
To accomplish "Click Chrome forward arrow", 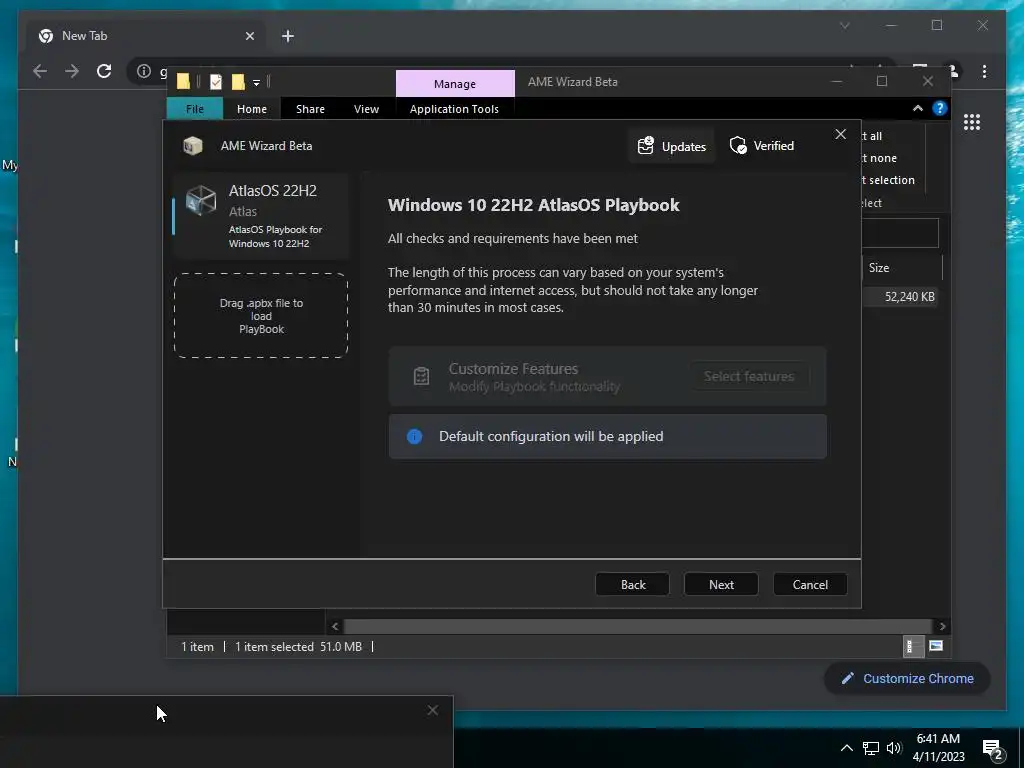I will coord(72,71).
